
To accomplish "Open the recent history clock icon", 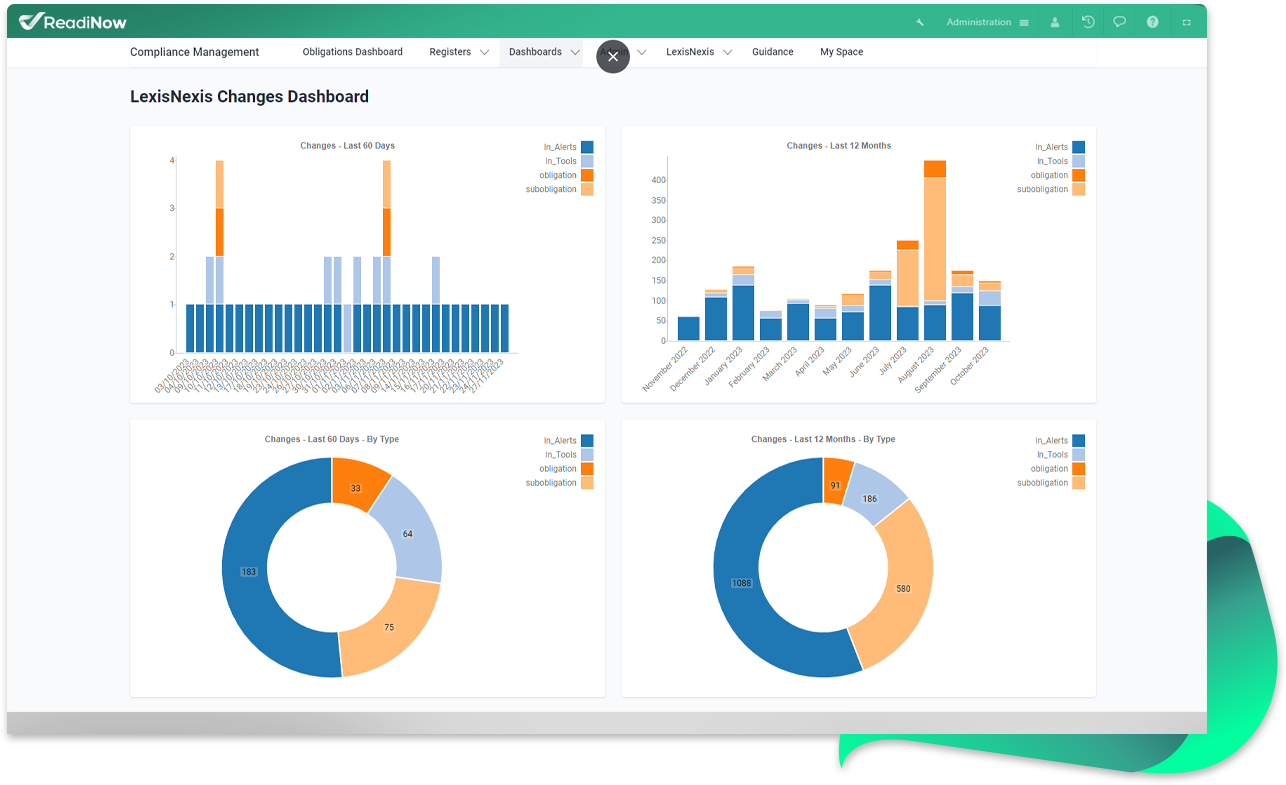I will (1088, 21).
